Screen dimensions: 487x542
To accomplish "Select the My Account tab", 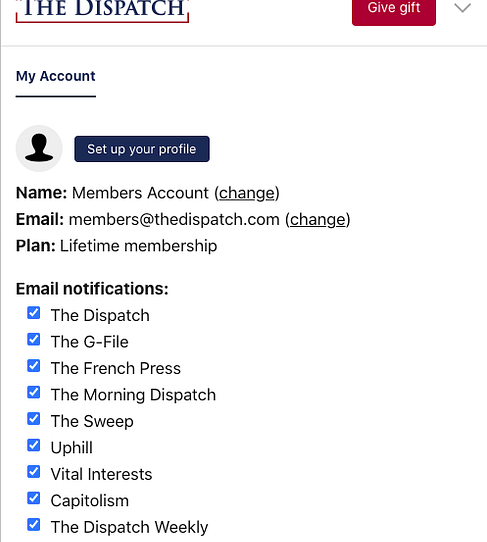I will coord(56,76).
